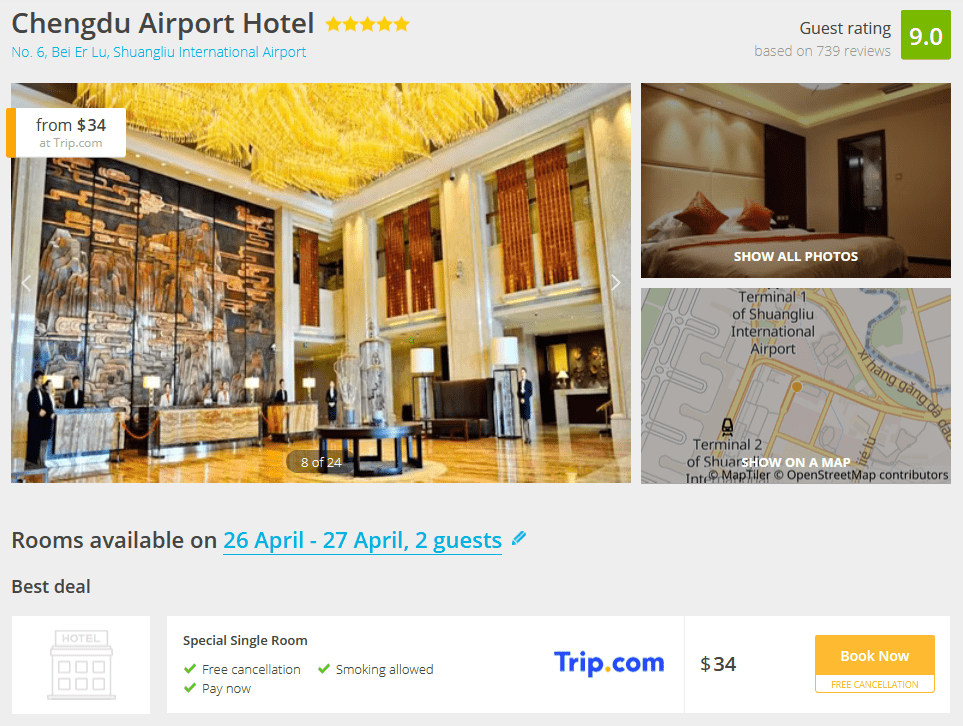This screenshot has height=726, width=963.
Task: Open the 9.0 guest rating badge
Action: point(926,35)
